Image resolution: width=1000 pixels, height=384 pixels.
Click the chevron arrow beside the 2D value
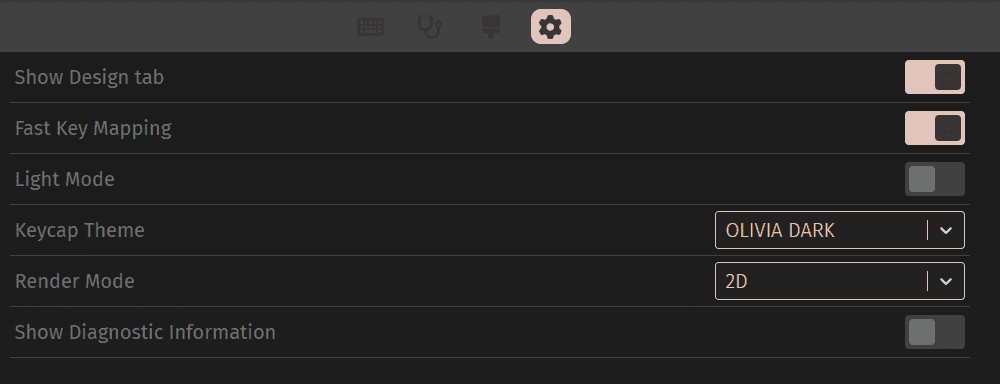tap(946, 281)
